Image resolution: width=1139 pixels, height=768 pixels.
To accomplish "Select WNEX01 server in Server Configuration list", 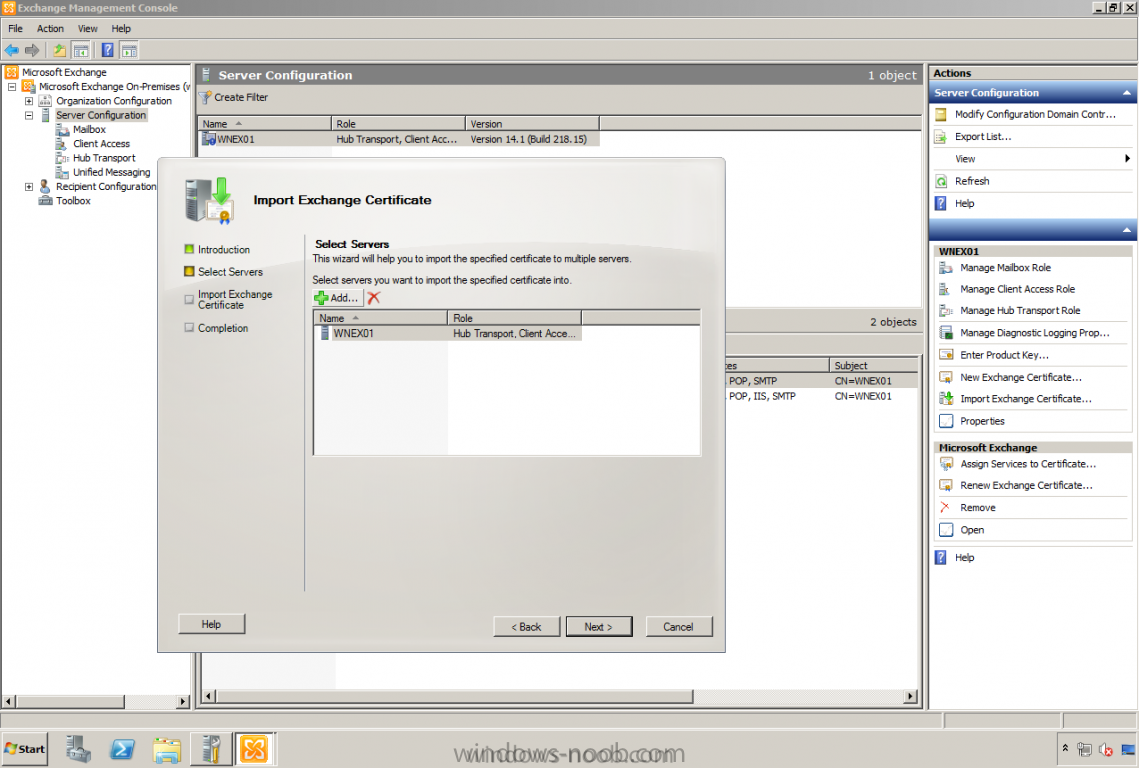I will (x=399, y=139).
